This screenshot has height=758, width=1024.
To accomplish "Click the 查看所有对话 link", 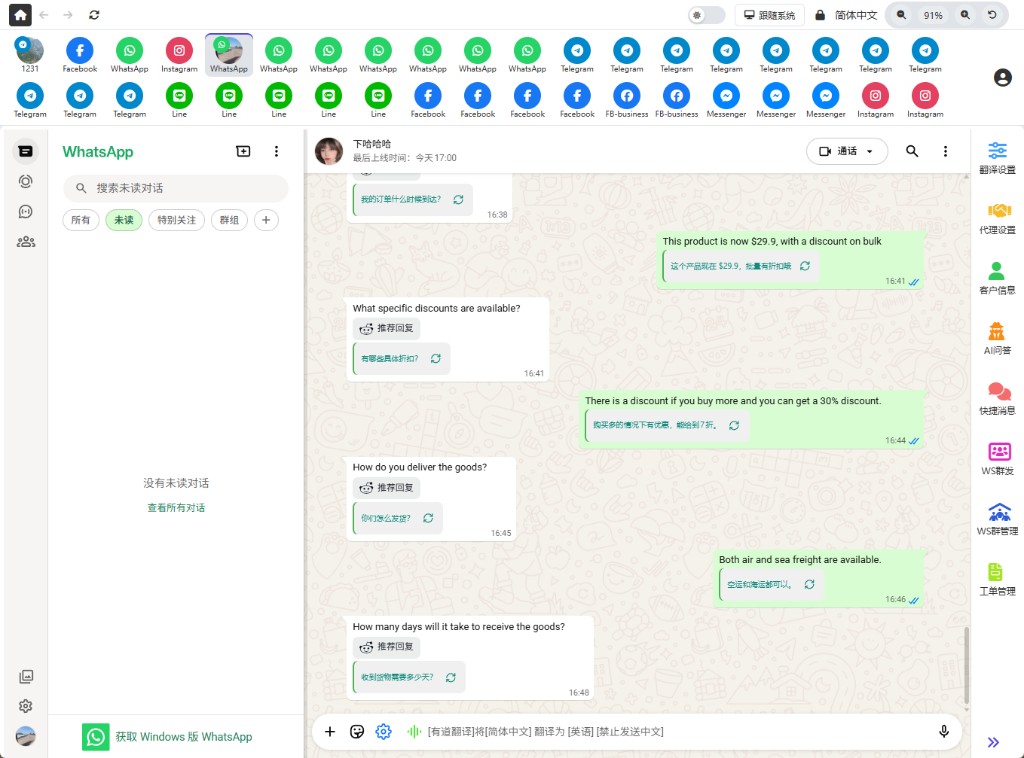I will (x=176, y=508).
